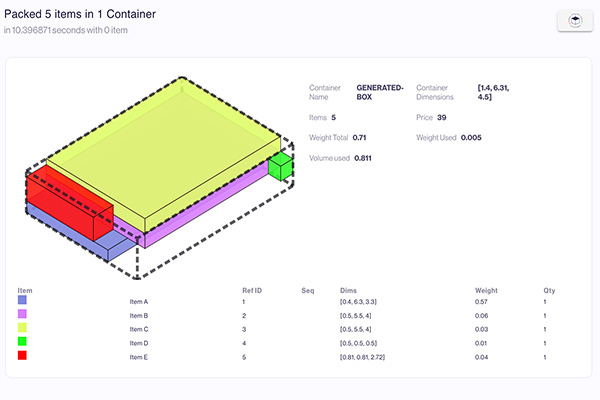Select the 'Item A' row label
The image size is (600, 400).
pyautogui.click(x=139, y=302)
